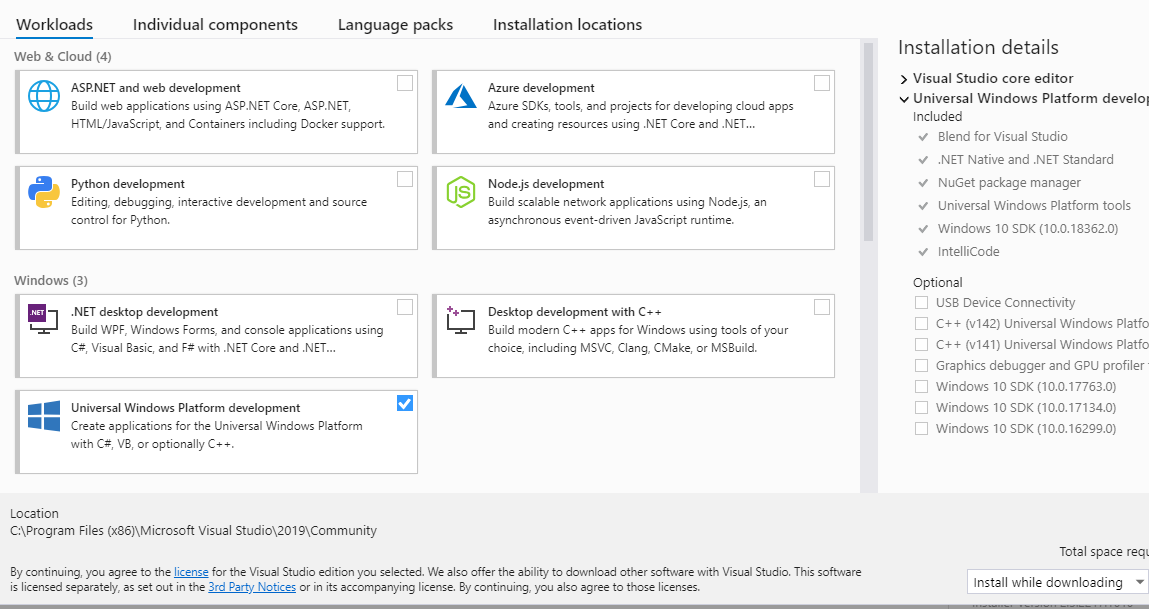Collapse the Universal Windows Platform development section

click(904, 99)
